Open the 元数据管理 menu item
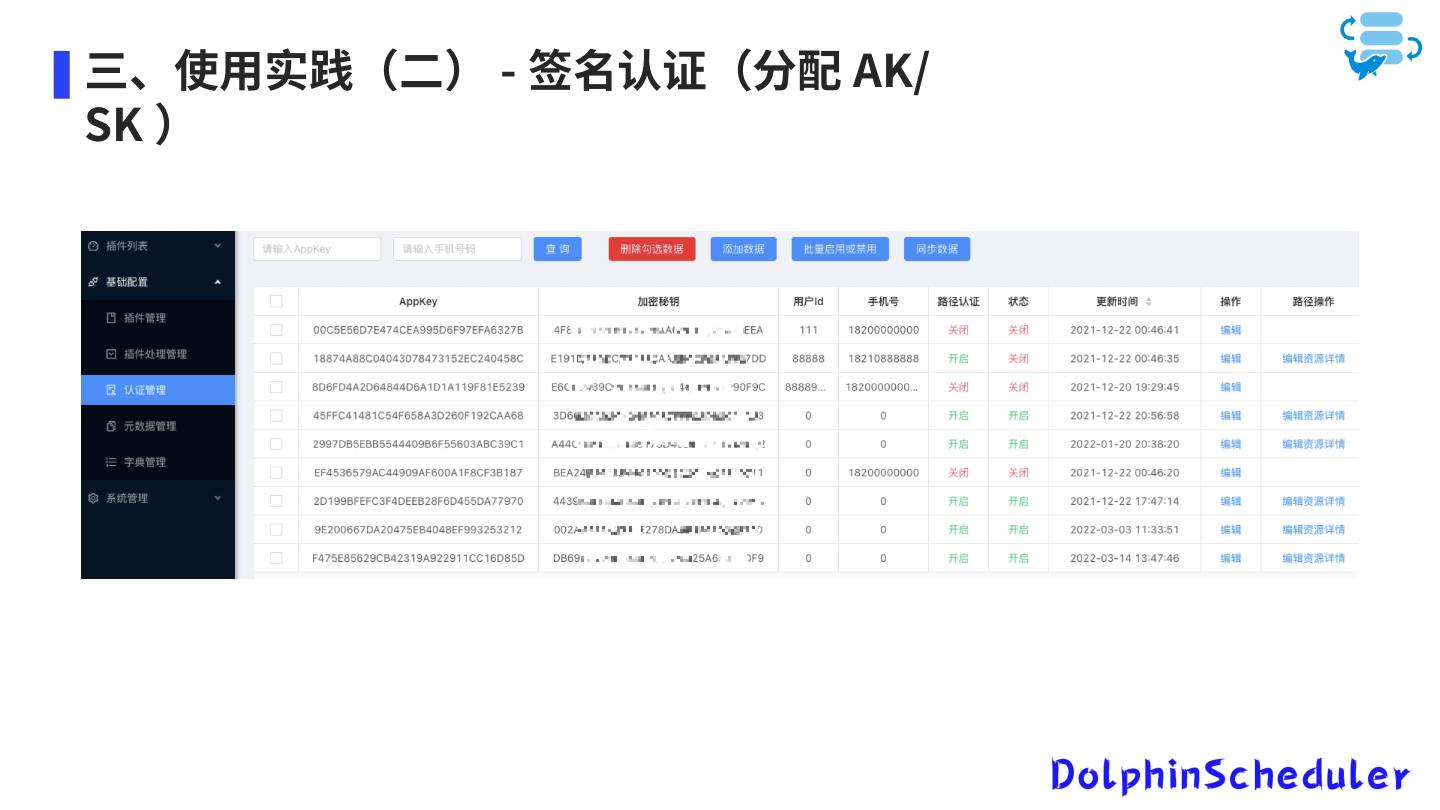Viewport: 1440px width, 810px height. (150, 426)
